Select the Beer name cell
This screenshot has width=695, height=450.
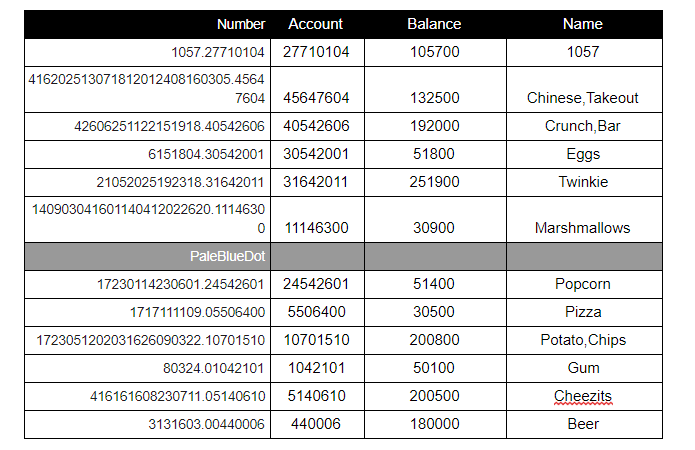point(584,424)
